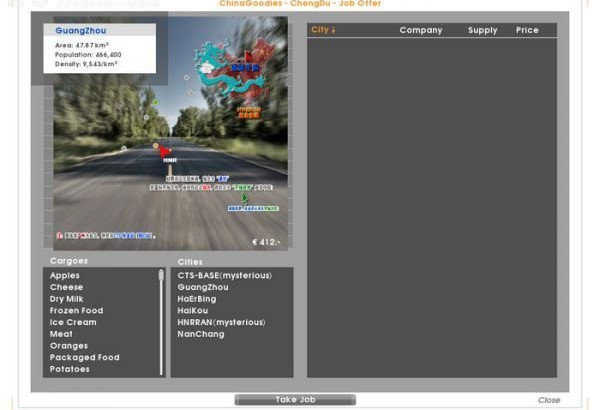599x410 pixels.
Task: Select Apples from the Cargoes list
Action: (x=65, y=275)
